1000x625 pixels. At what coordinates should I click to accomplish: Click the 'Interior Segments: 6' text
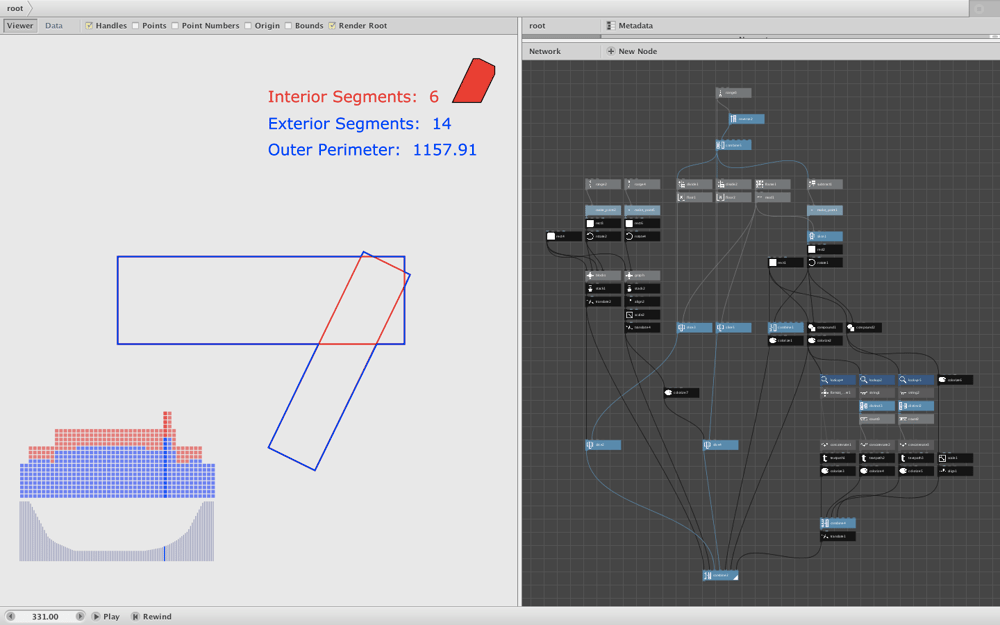tap(353, 96)
